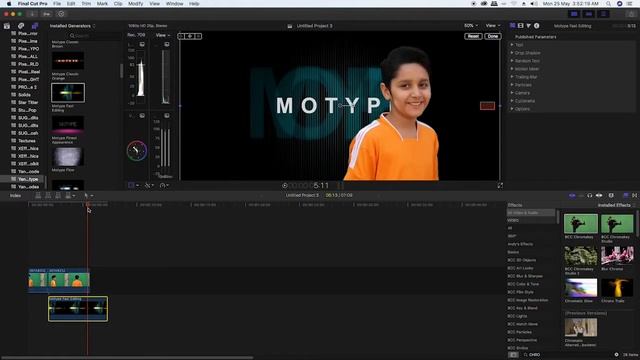Click the generators browser vertical scrollbar
The height and width of the screenshot is (360, 640).
(x=121, y=70)
